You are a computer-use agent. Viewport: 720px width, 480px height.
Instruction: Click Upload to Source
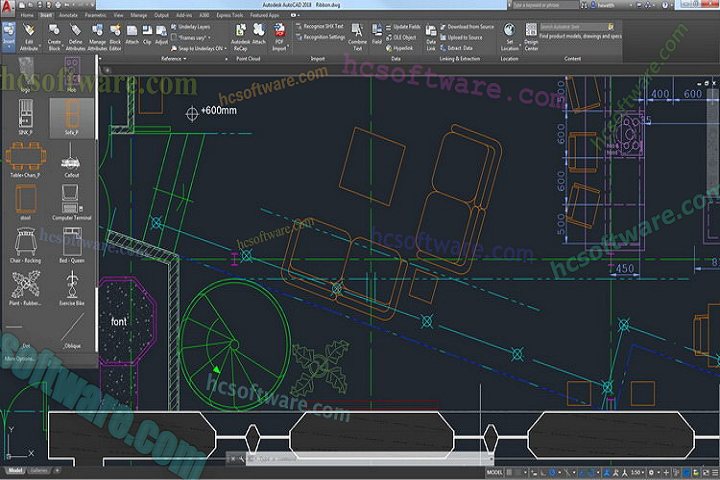pos(461,37)
